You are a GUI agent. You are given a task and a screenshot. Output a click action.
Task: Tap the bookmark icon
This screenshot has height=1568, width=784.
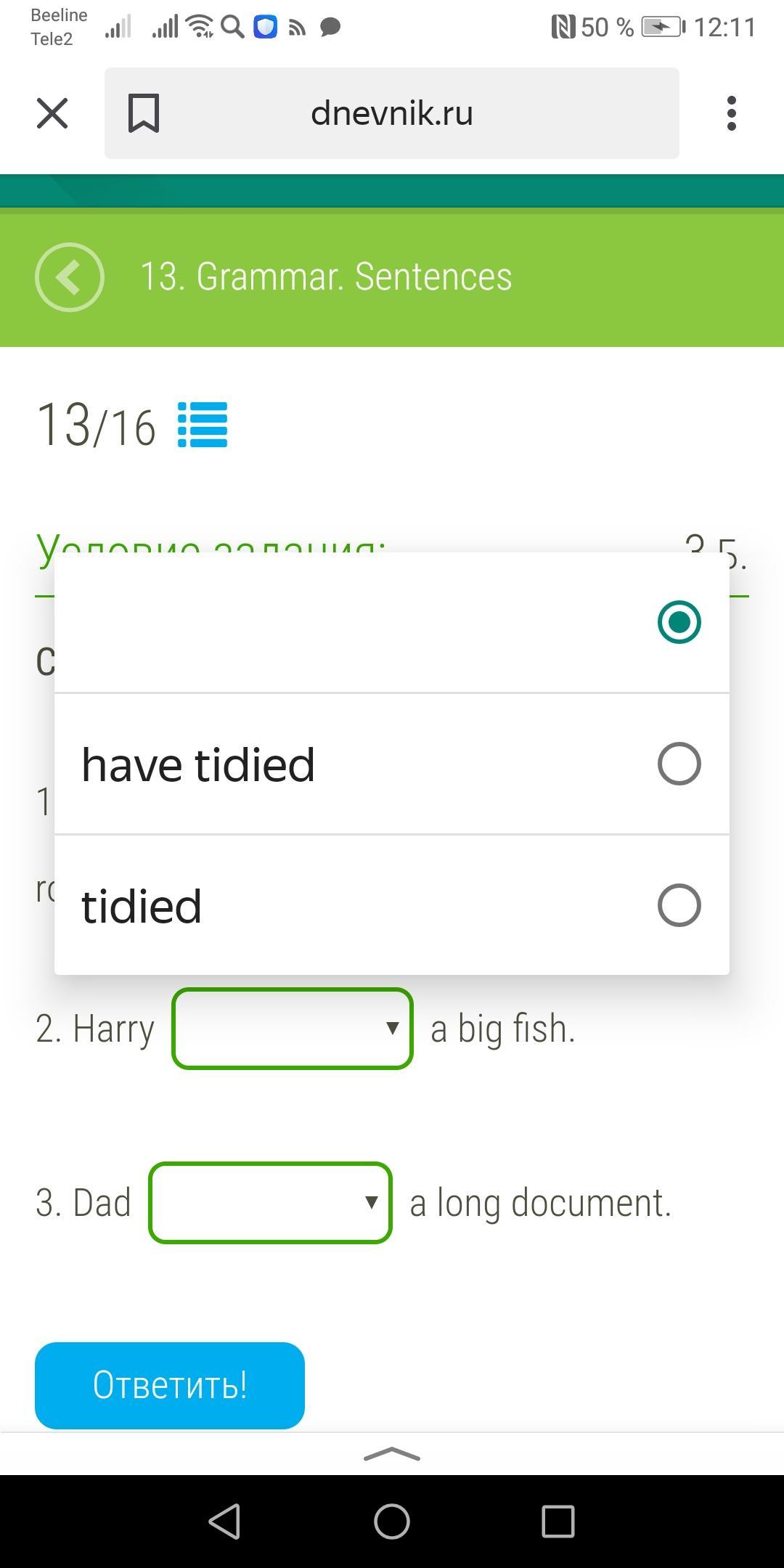tap(143, 113)
